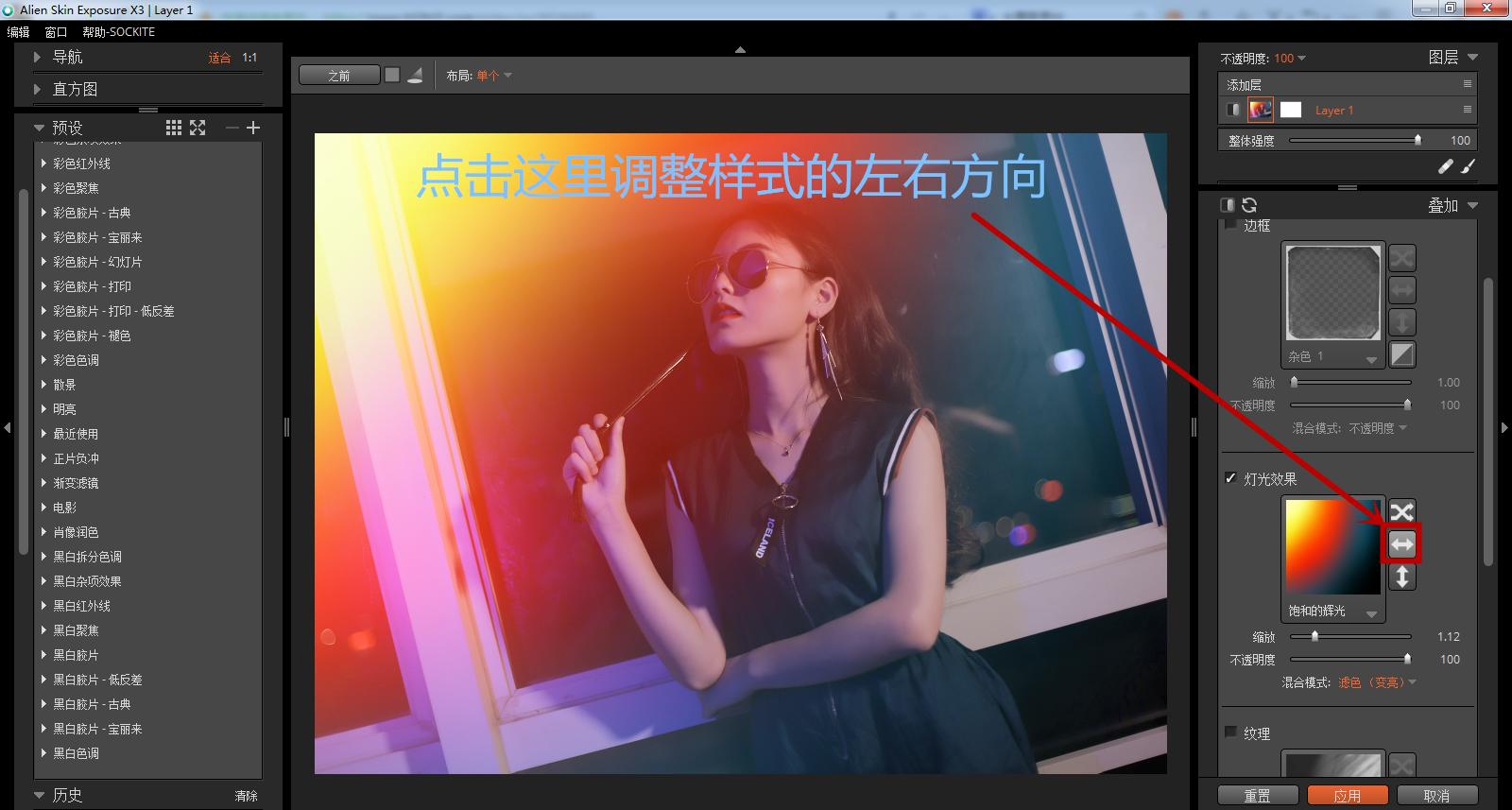This screenshot has width=1512, height=810.
Task: Click the 重置 reset button
Action: [x=1257, y=796]
